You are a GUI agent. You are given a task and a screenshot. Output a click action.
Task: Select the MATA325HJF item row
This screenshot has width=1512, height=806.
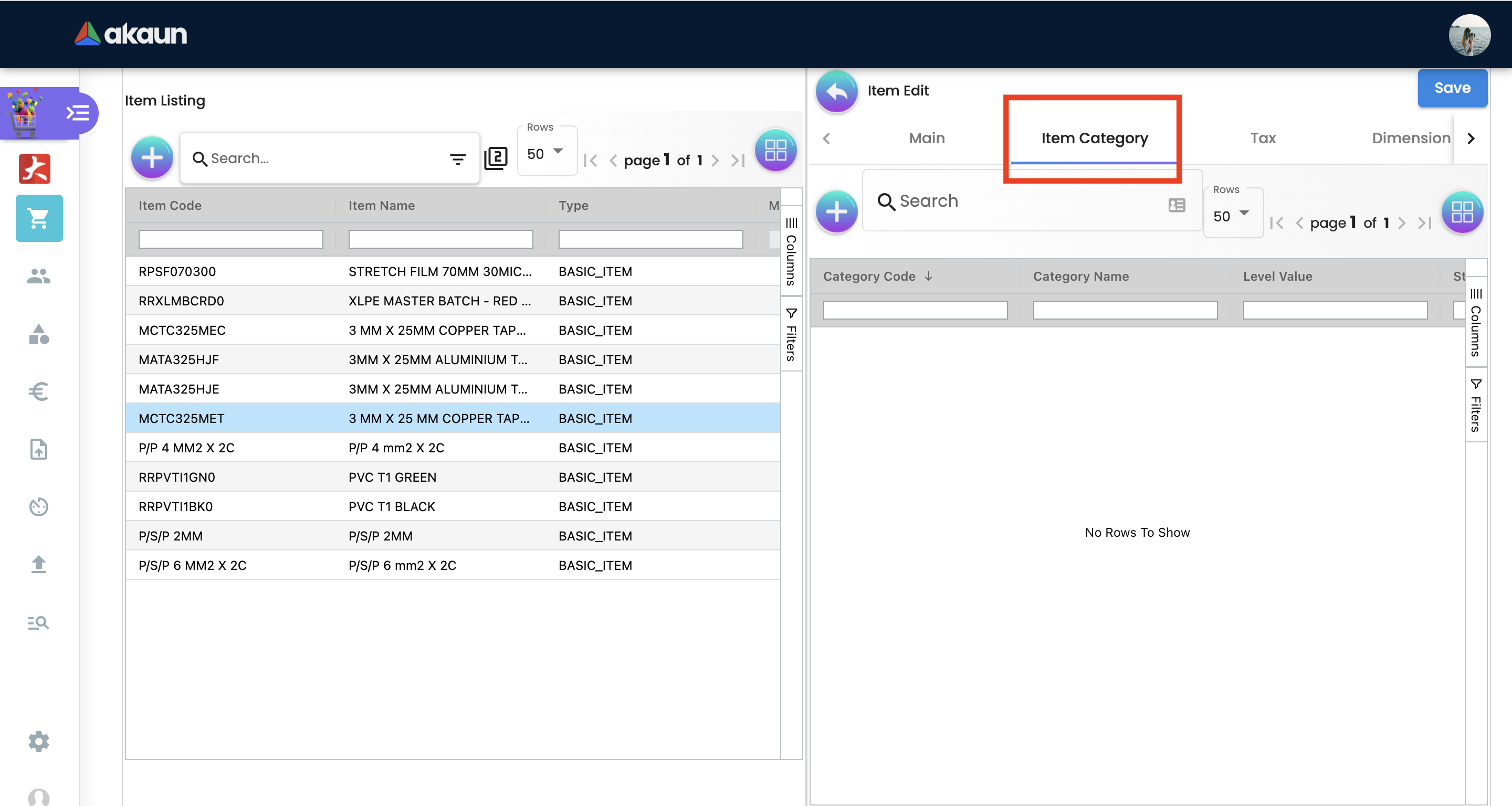coord(178,359)
